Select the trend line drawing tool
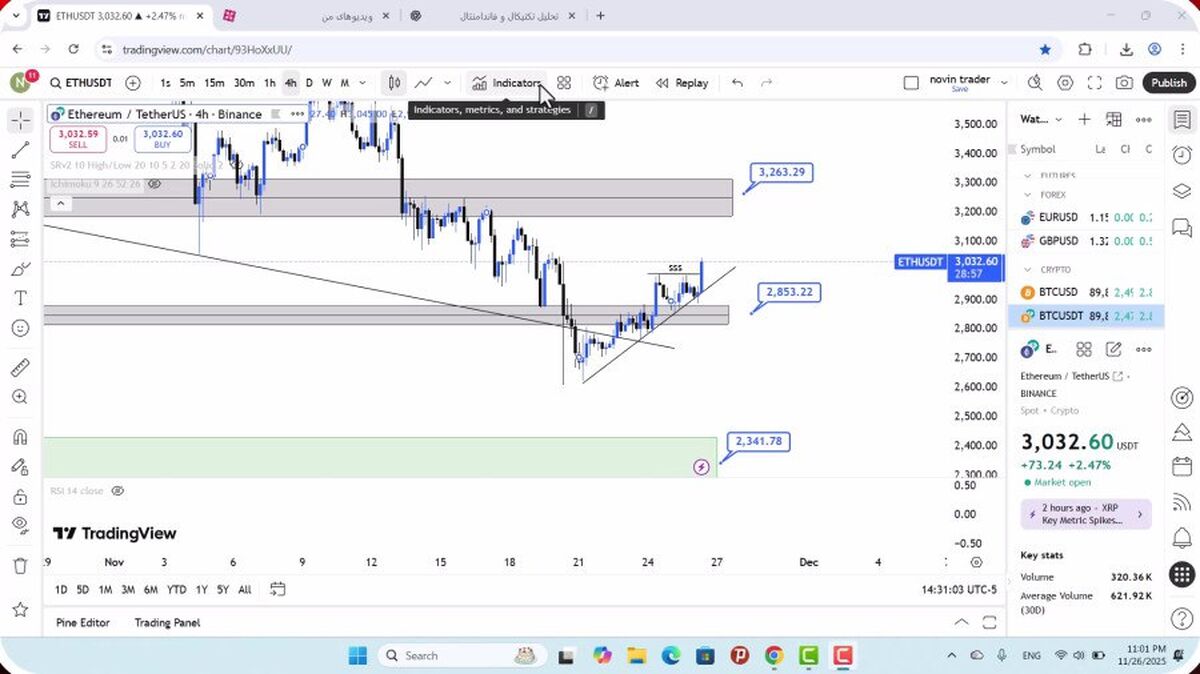The height and width of the screenshot is (674, 1200). [x=20, y=151]
